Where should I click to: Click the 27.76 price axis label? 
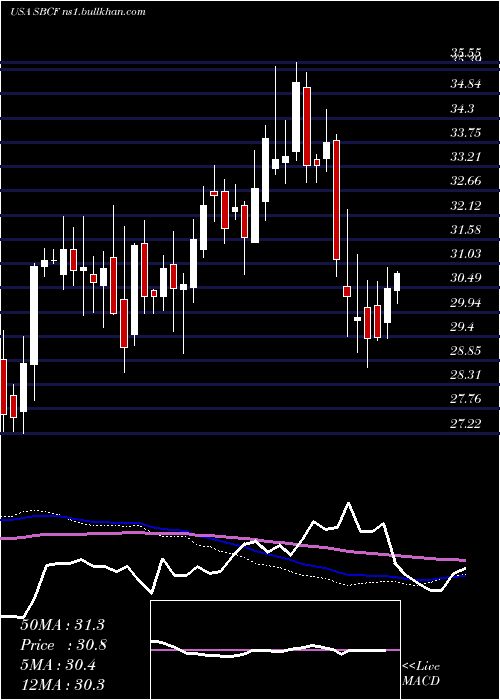[466, 399]
